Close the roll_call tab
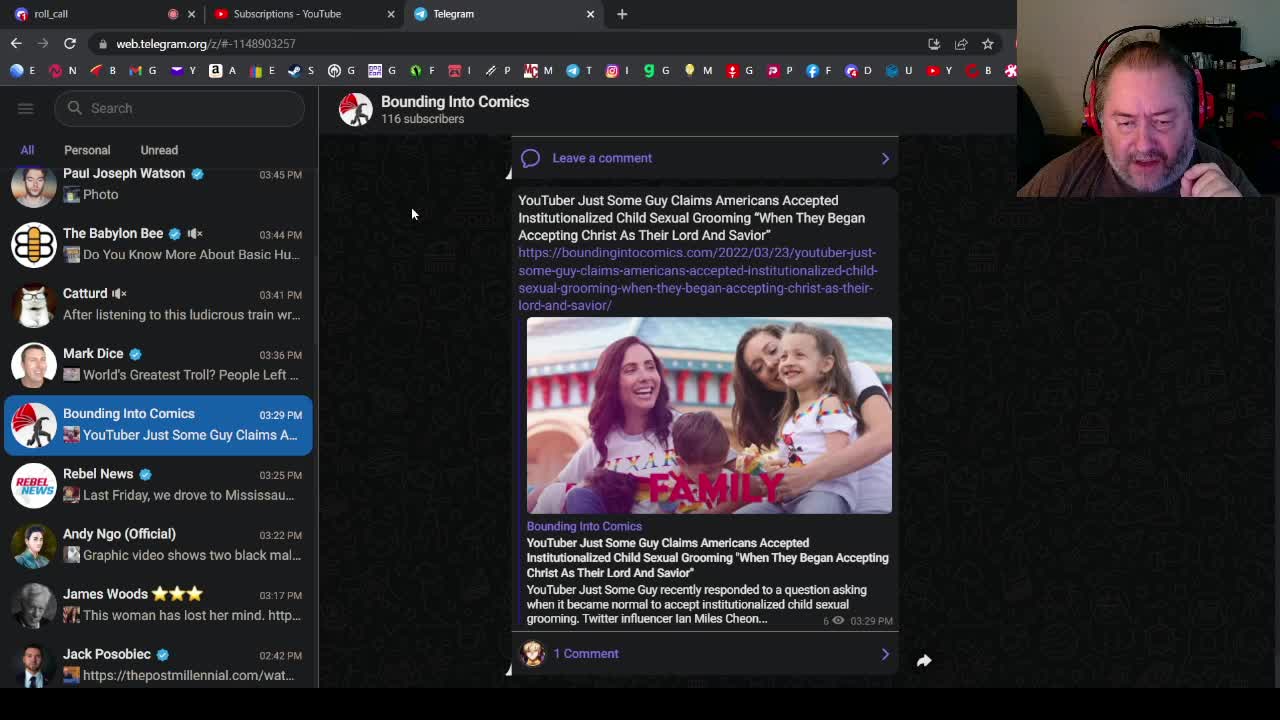This screenshot has width=1280, height=720. click(x=191, y=14)
